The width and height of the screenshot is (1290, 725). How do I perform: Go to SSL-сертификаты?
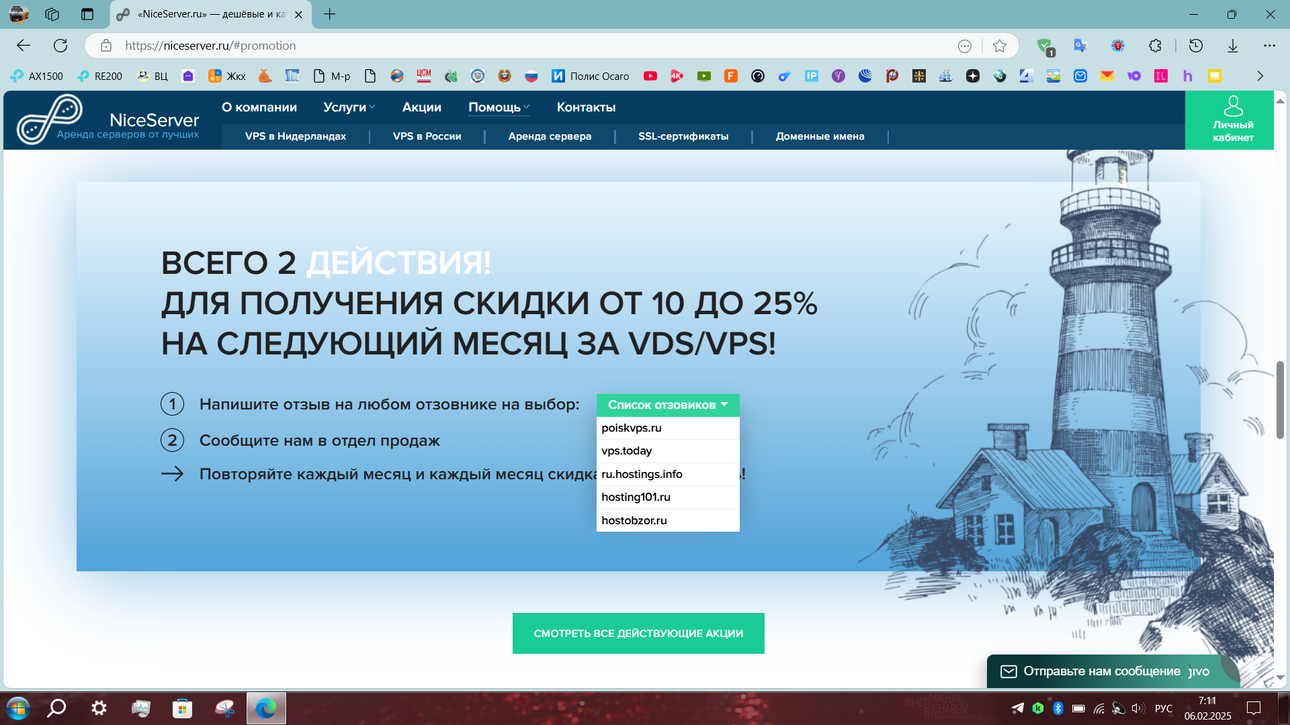pos(683,136)
